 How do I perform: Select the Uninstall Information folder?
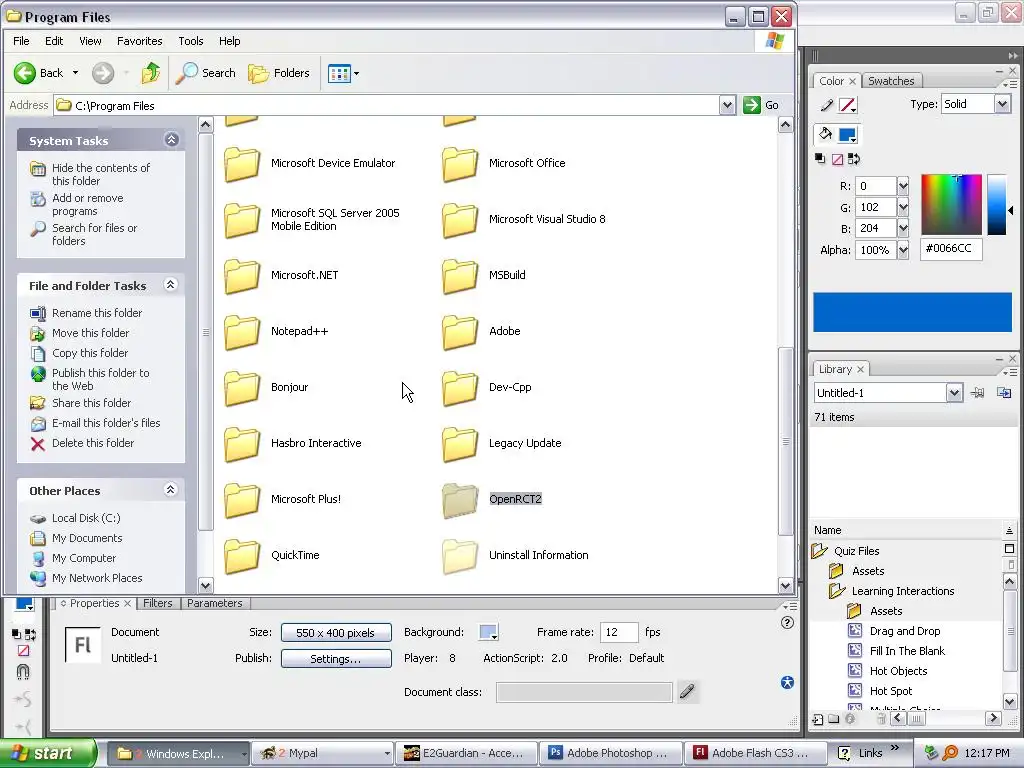[515, 555]
